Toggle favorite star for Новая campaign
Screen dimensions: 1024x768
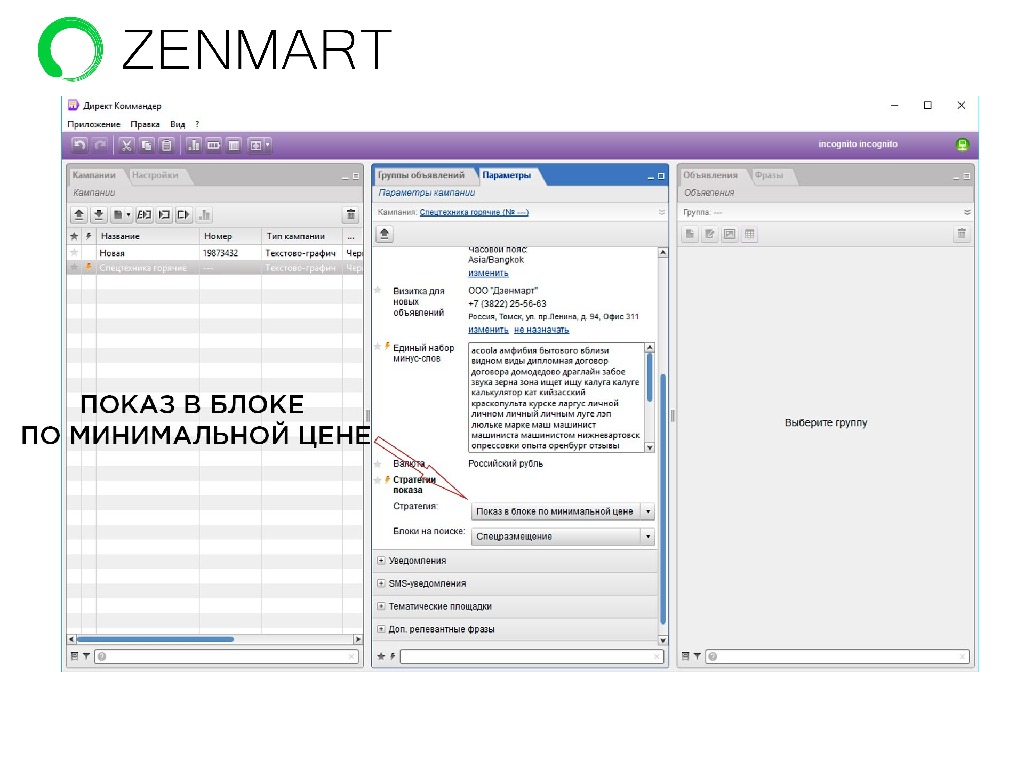coord(74,253)
